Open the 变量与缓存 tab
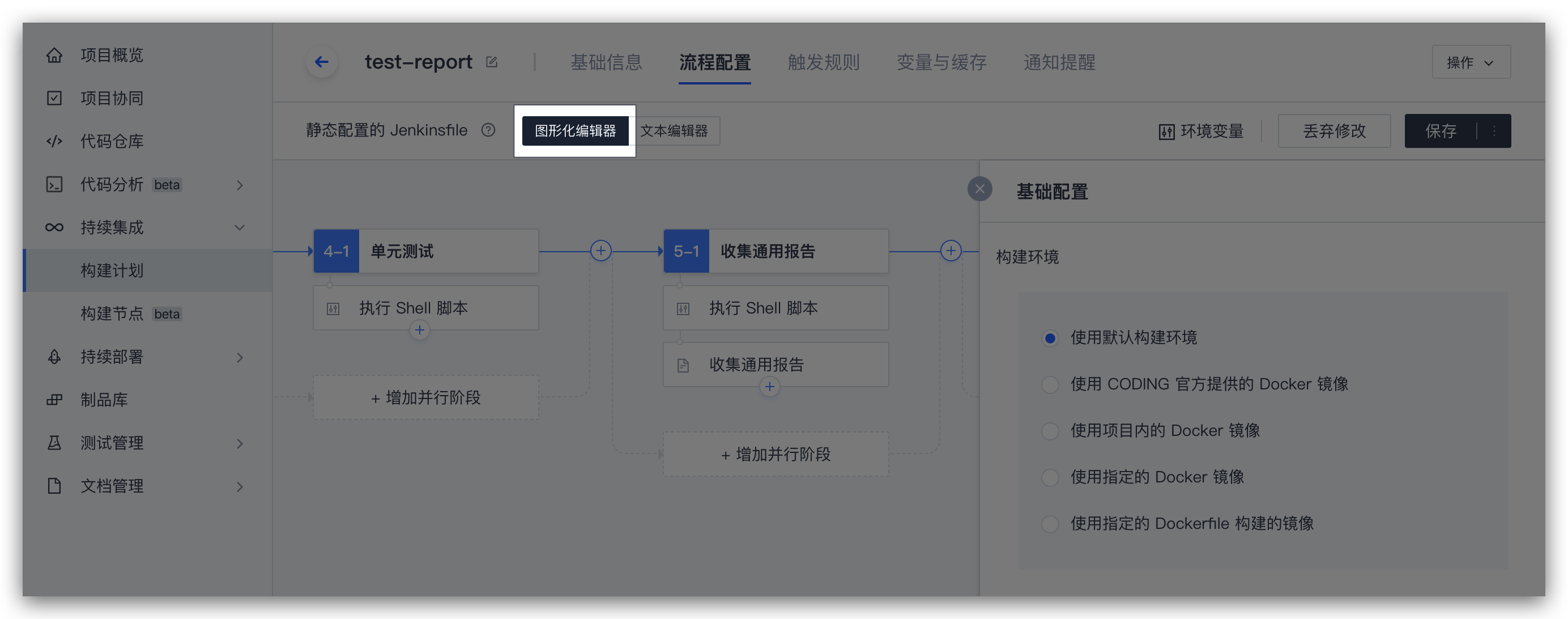The width and height of the screenshot is (1568, 619). tap(941, 62)
